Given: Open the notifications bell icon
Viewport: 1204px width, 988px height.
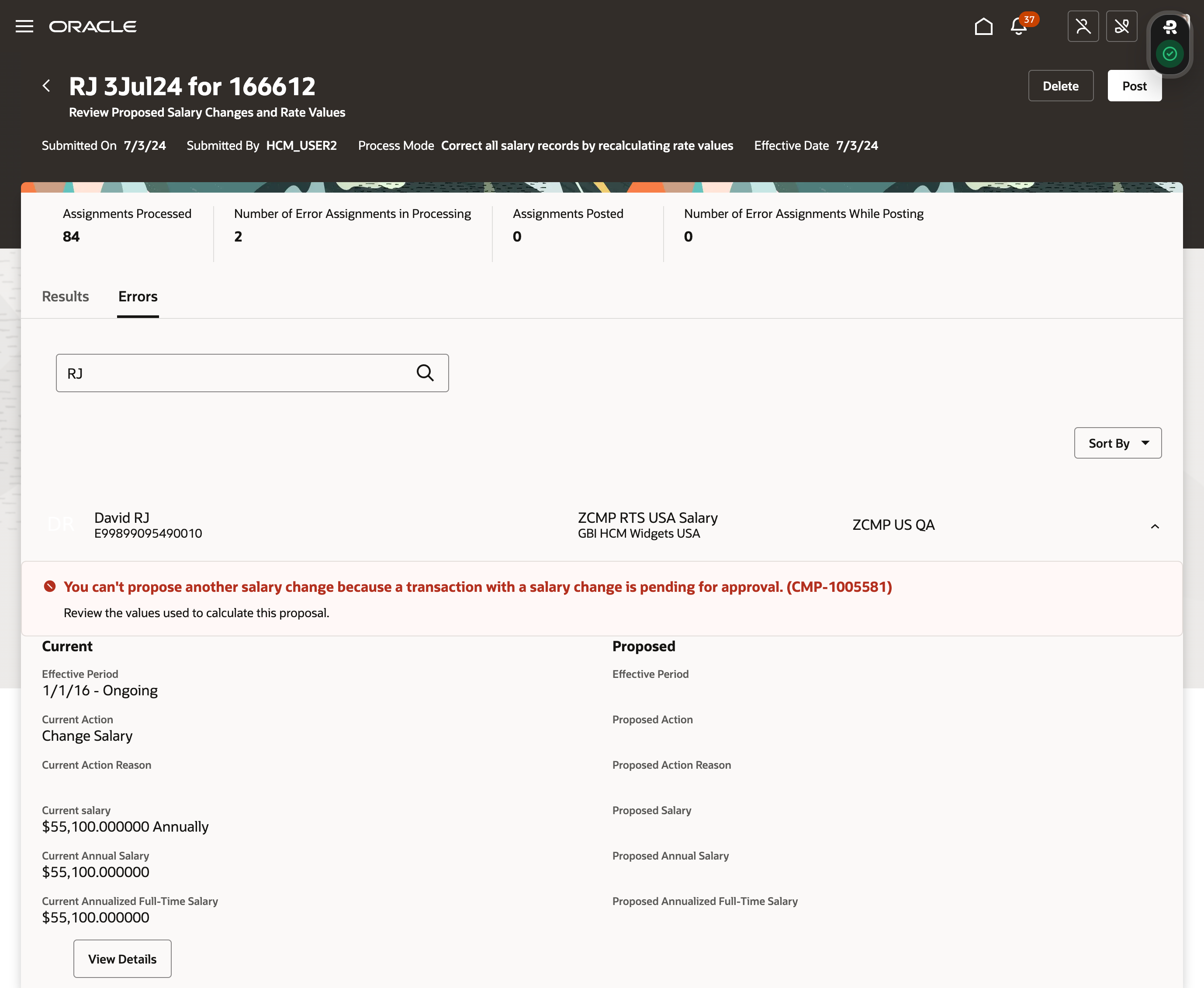Looking at the screenshot, I should coord(1020,26).
